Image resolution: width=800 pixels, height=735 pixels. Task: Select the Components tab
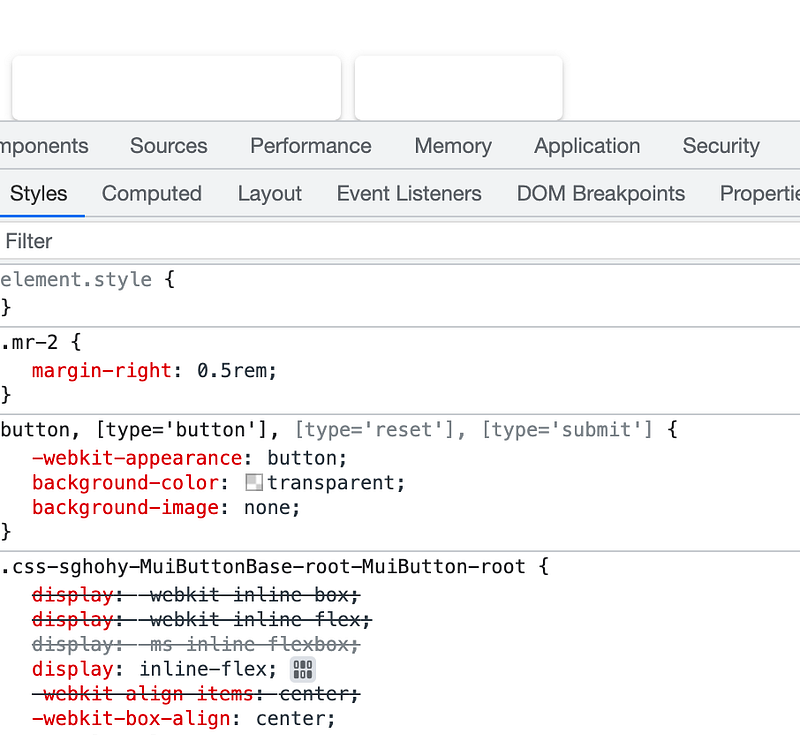point(44,146)
